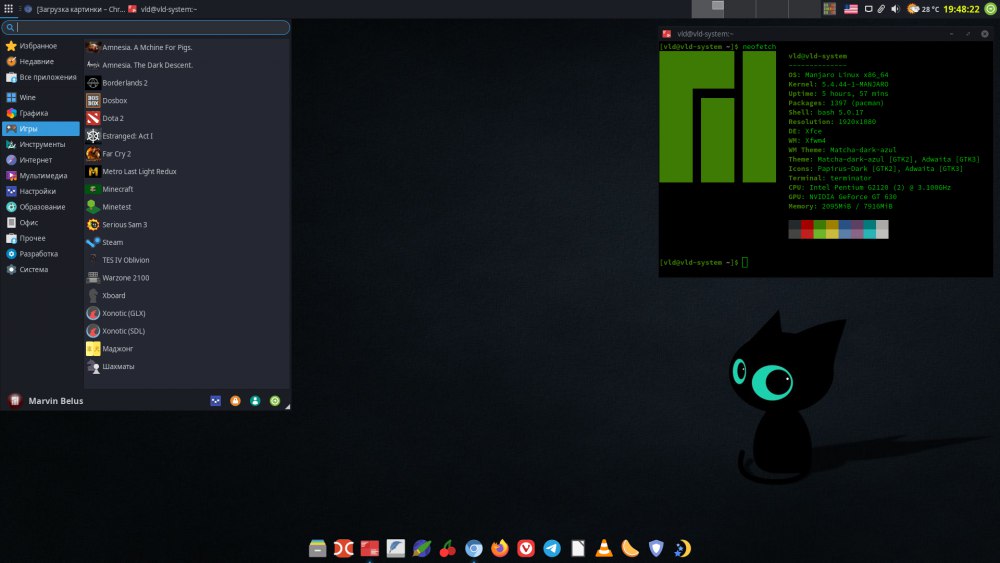Open Firefox from the dock
Screen dimensions: 1000x563
pyautogui.click(x=500, y=548)
